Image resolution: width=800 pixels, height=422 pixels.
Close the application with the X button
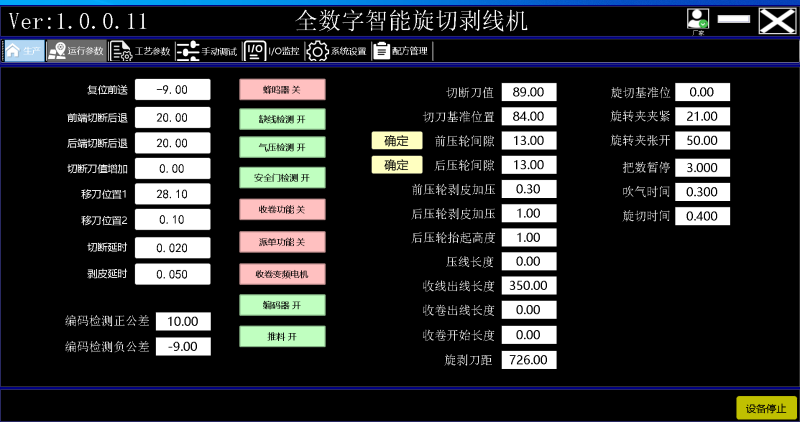[777, 21]
